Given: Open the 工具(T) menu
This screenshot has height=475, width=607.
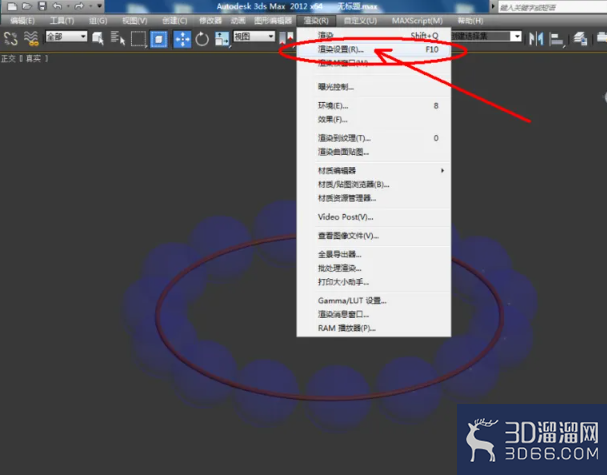Looking at the screenshot, I should point(62,21).
